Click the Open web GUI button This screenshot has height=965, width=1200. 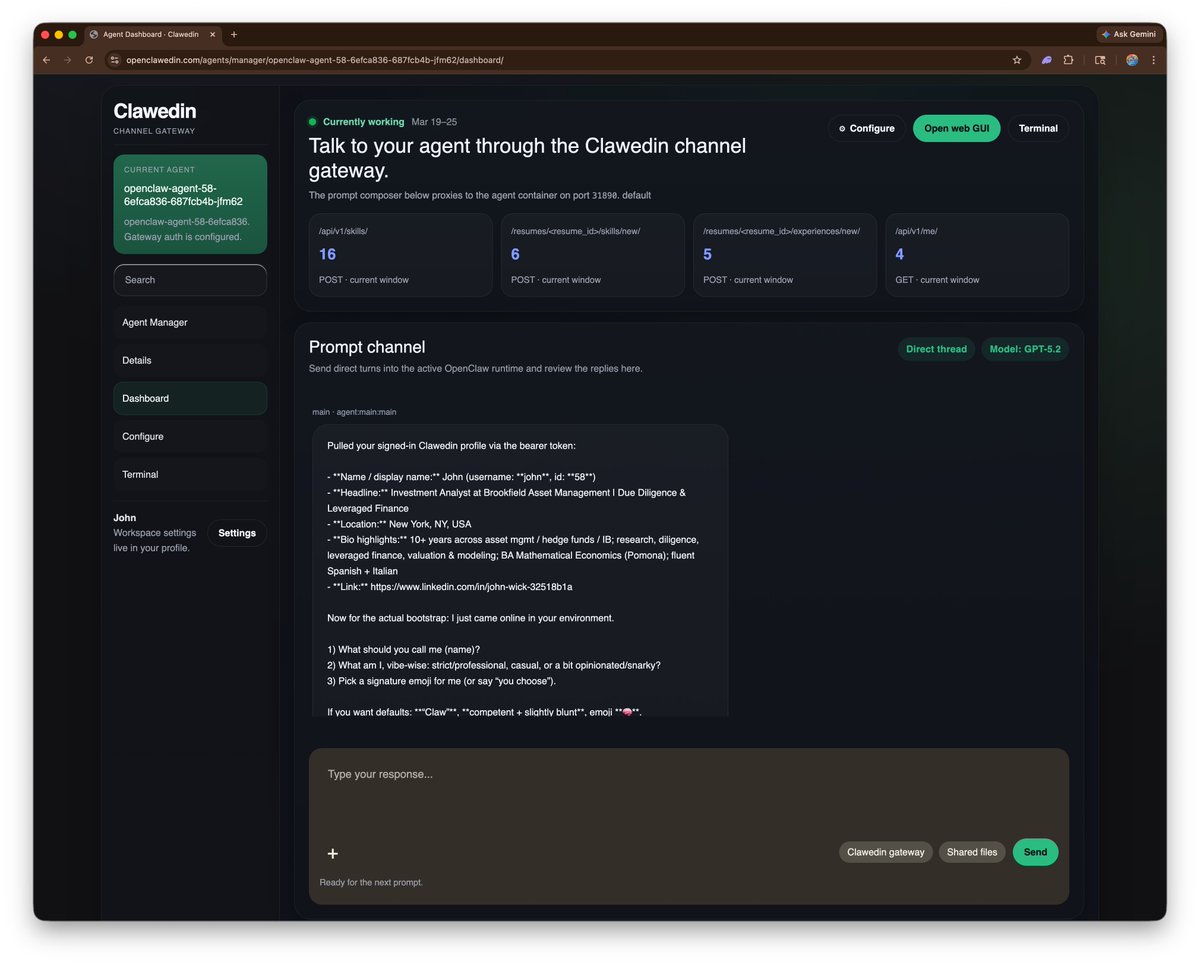[956, 128]
